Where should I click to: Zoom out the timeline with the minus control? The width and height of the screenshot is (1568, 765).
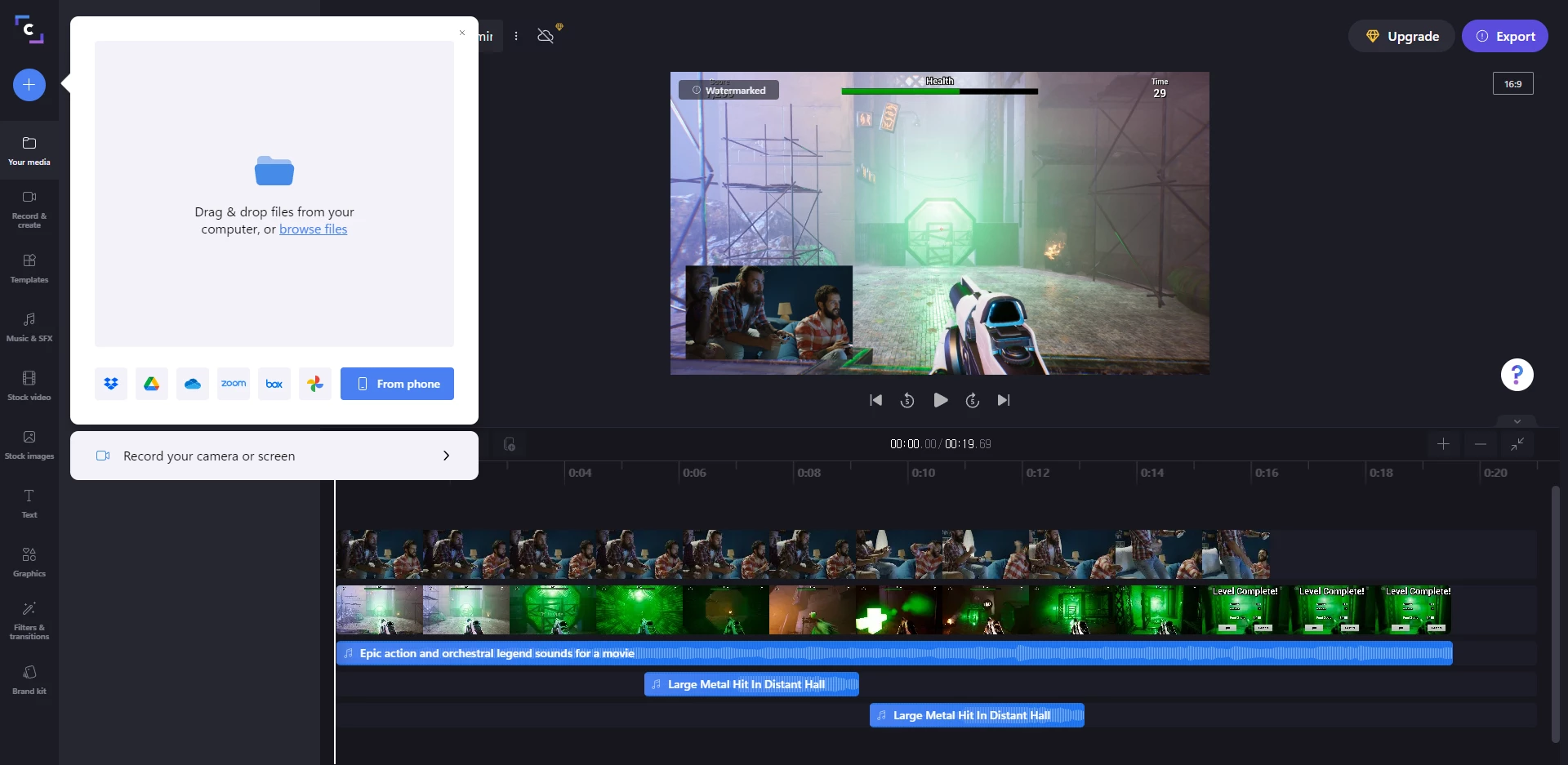click(x=1481, y=445)
